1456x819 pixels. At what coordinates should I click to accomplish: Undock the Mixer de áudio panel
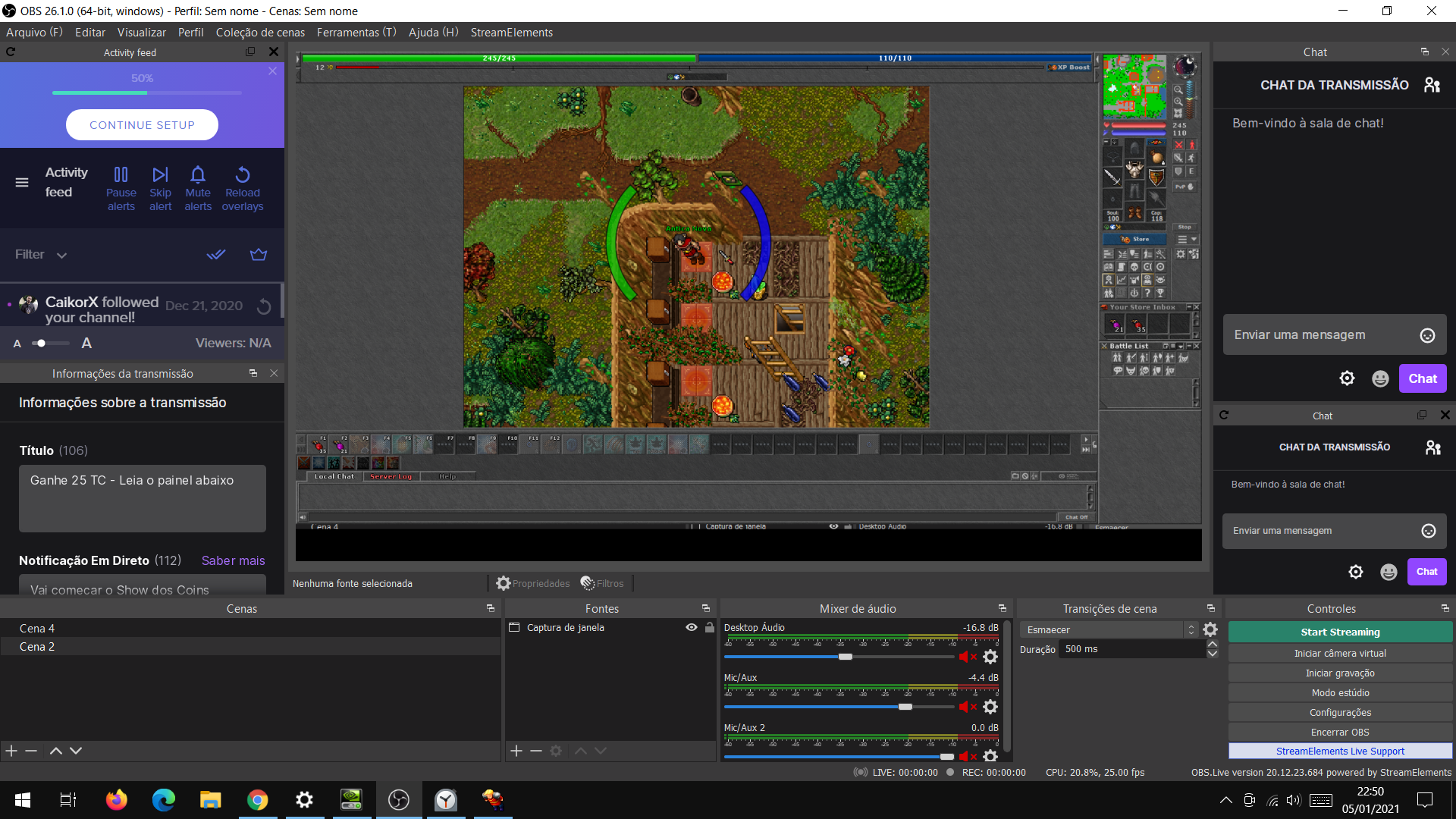(x=1003, y=608)
